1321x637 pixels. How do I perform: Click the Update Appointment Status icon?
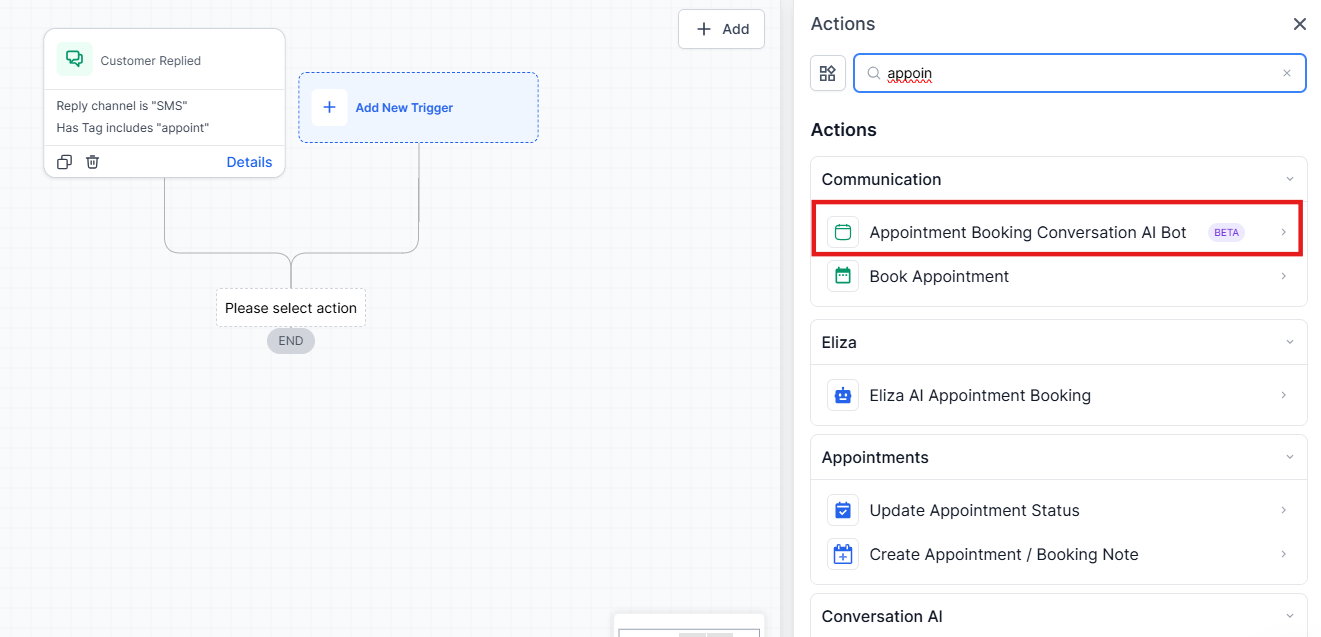click(842, 510)
